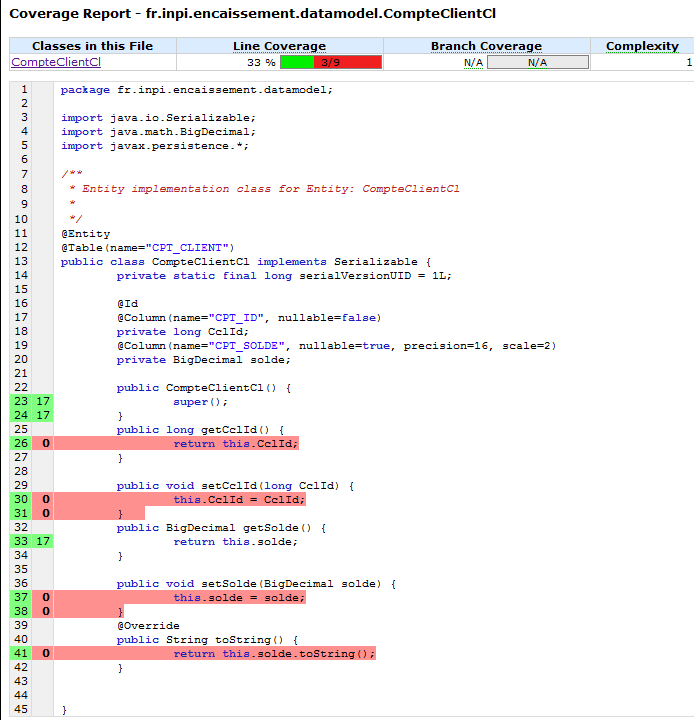This screenshot has height=720, width=694.
Task: Click the N/A branch coverage bar
Action: pos(537,62)
